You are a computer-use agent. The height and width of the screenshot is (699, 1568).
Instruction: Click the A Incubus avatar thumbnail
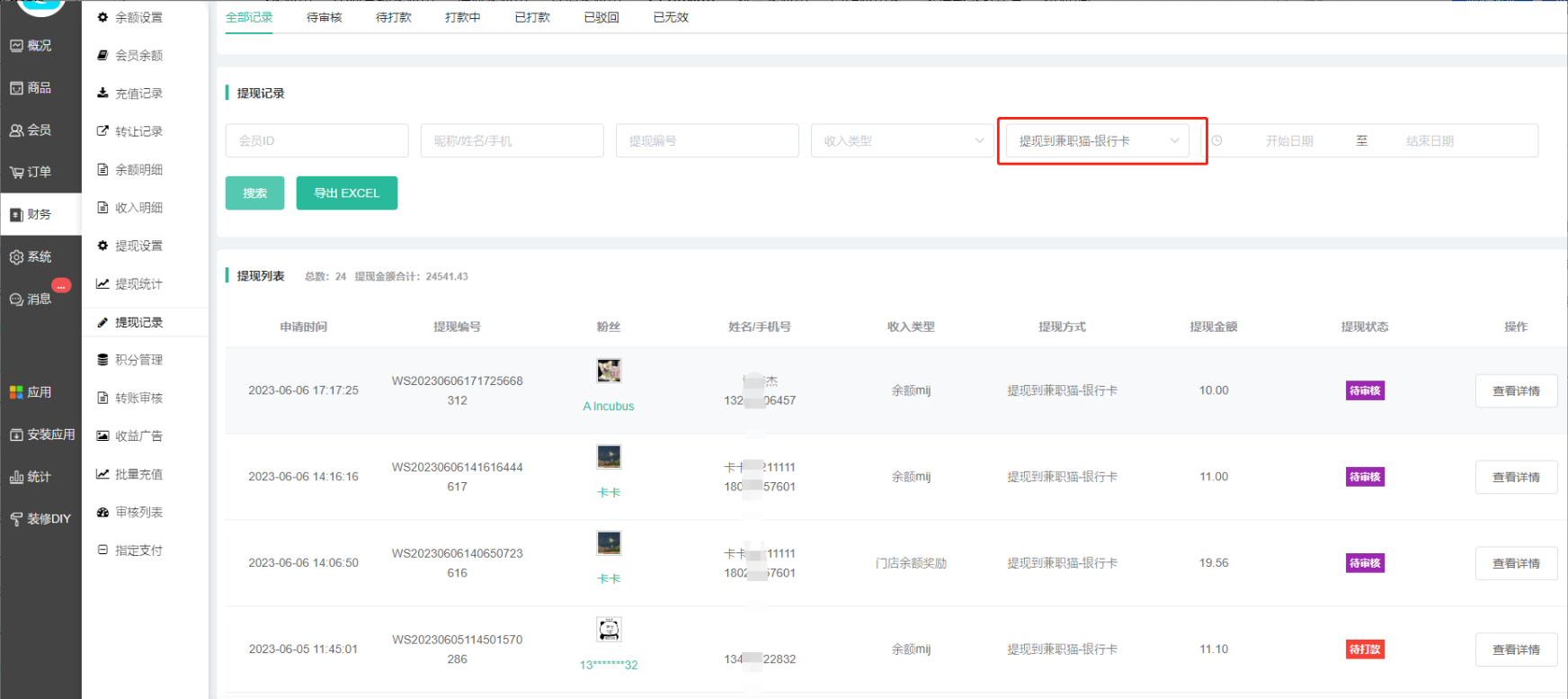(609, 371)
